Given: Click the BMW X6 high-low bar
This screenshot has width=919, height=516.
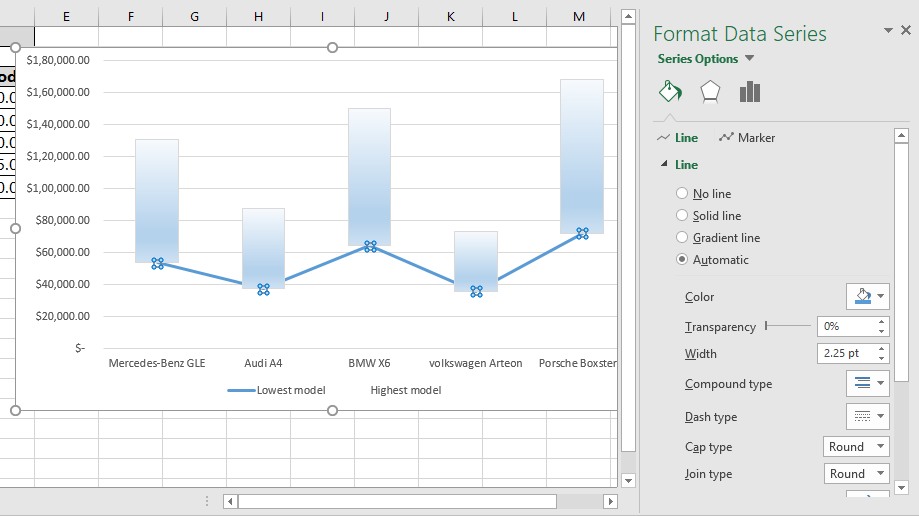Looking at the screenshot, I should pyautogui.click(x=369, y=176).
